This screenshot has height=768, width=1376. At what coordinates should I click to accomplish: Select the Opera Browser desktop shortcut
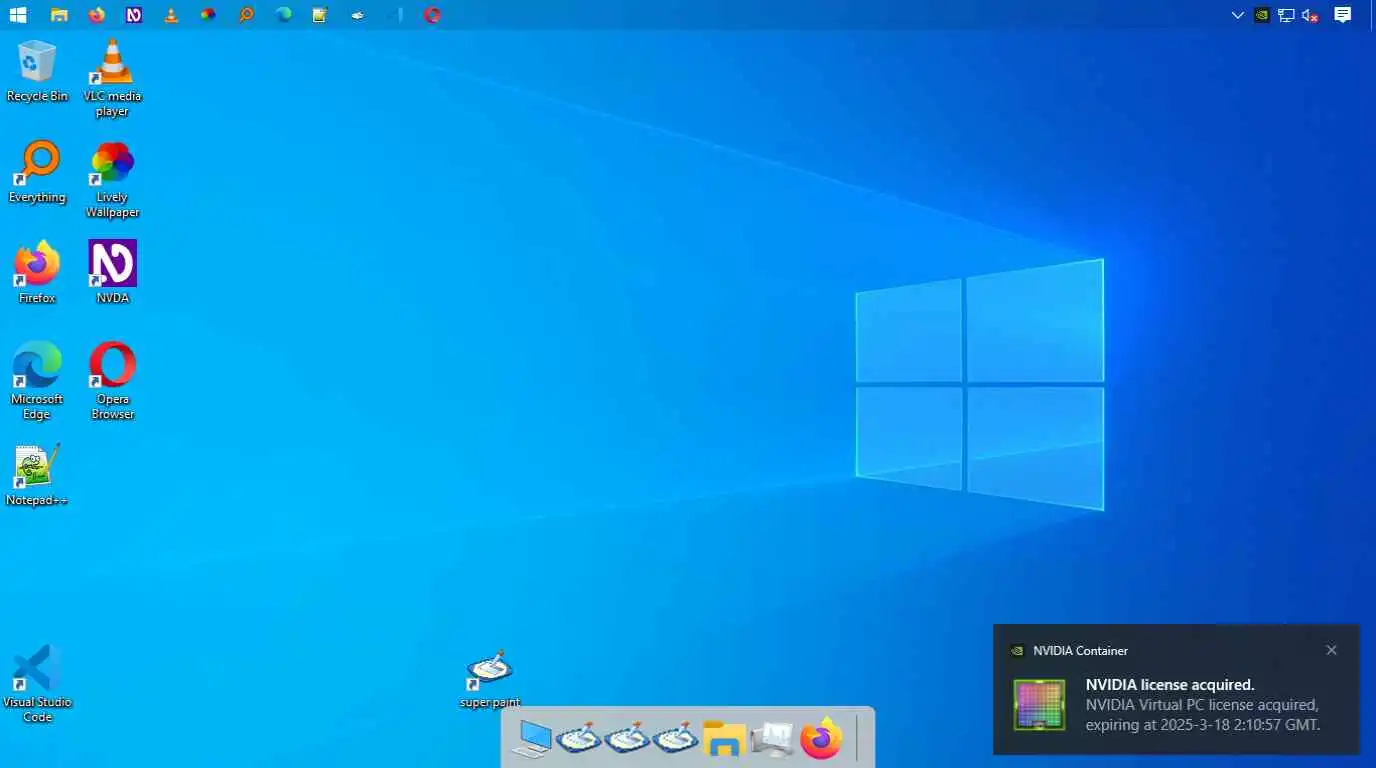[112, 381]
